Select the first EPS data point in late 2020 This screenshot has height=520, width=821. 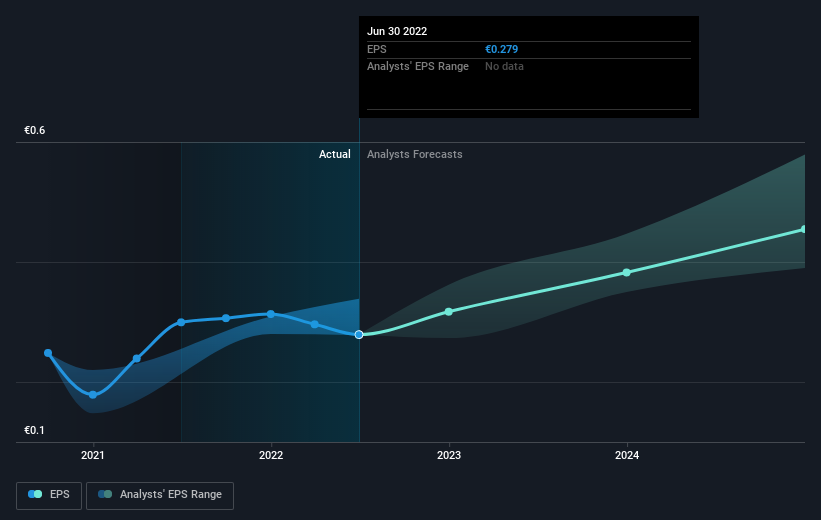pos(48,353)
